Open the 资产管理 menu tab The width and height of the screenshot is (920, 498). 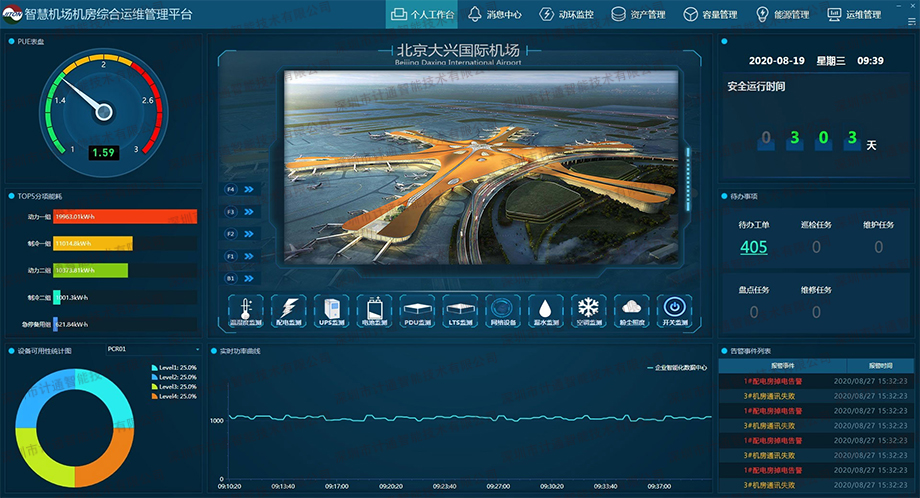tap(638, 15)
